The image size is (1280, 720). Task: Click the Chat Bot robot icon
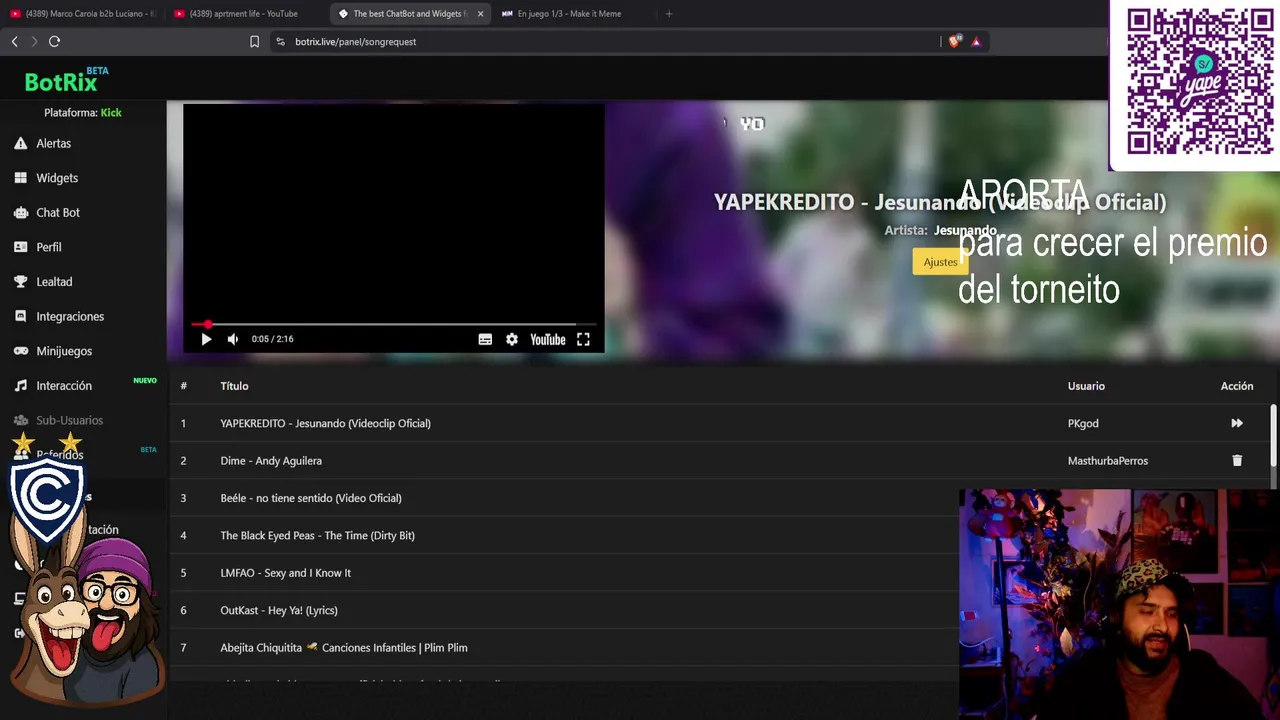(20, 212)
